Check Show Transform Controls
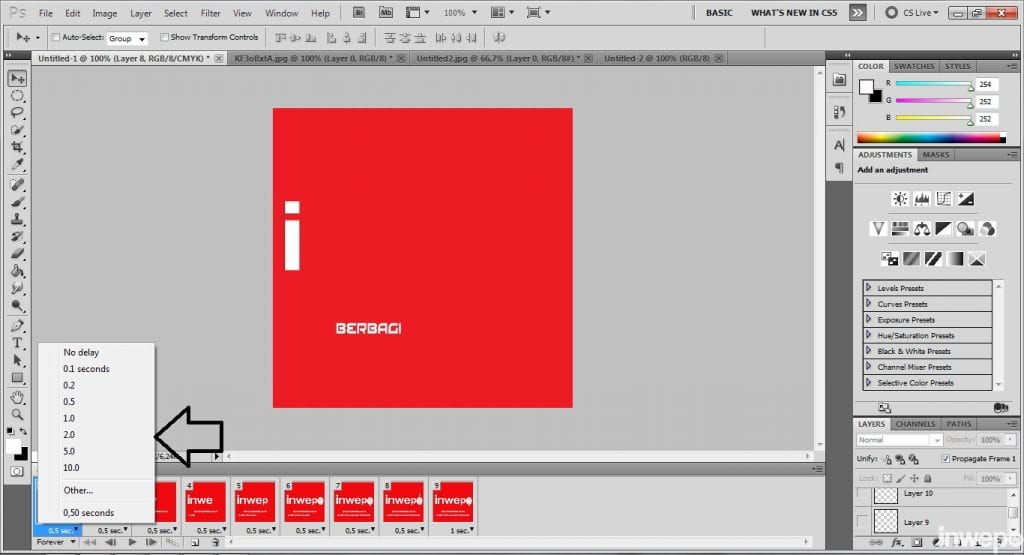Screen dimensions: 1024x555 pos(164,37)
